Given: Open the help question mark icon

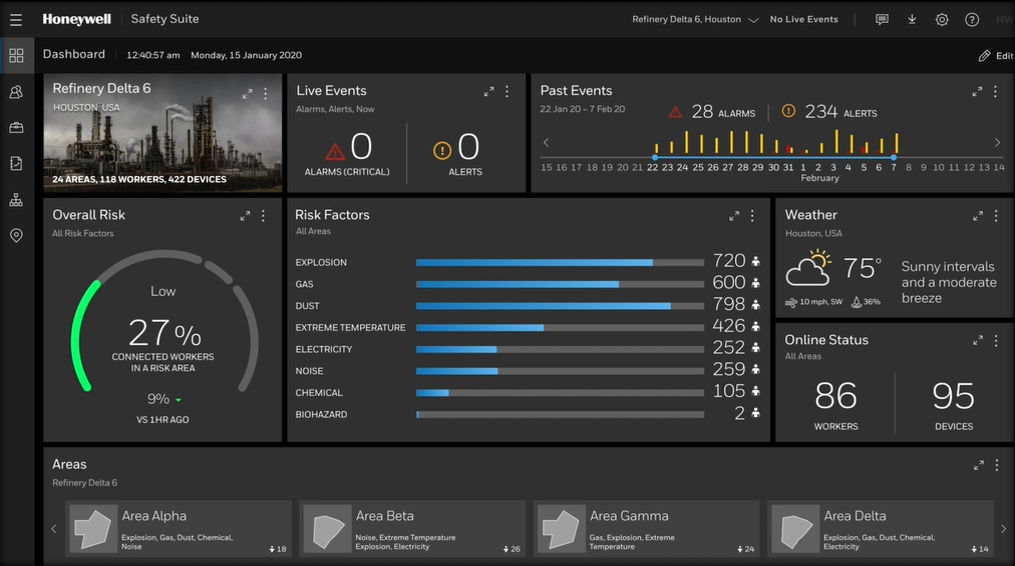Looking at the screenshot, I should coord(972,19).
